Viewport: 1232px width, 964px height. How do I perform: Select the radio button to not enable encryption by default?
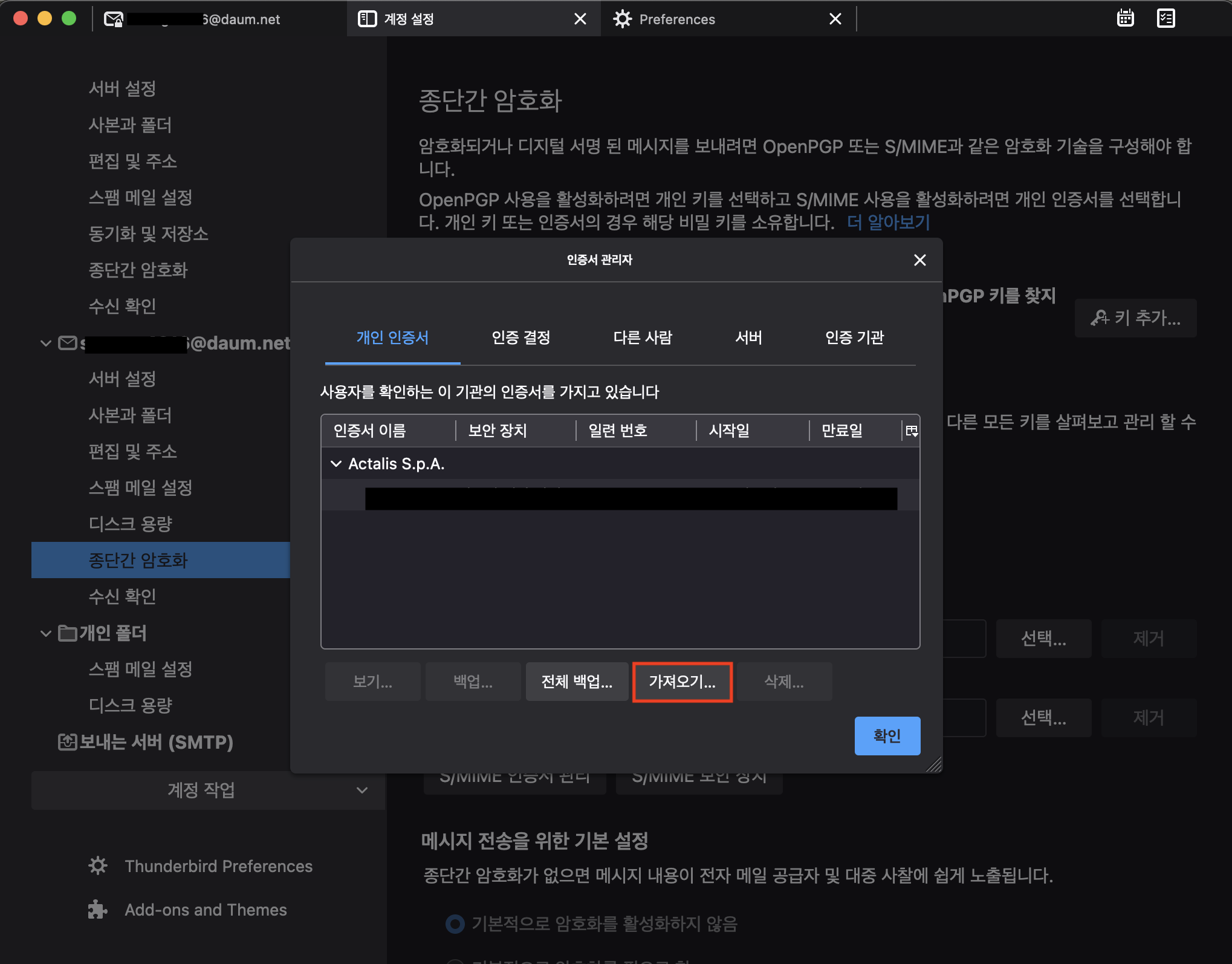tap(455, 923)
